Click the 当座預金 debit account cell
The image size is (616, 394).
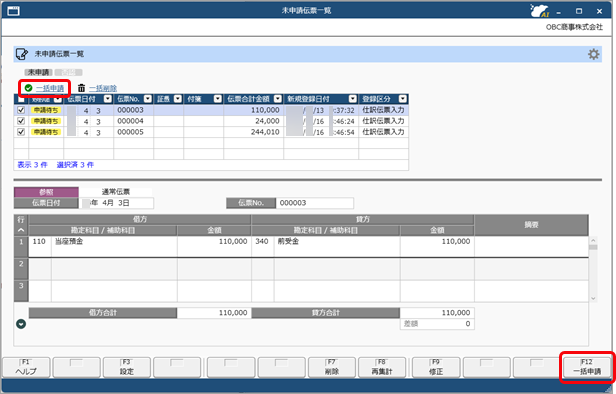[x=114, y=247]
